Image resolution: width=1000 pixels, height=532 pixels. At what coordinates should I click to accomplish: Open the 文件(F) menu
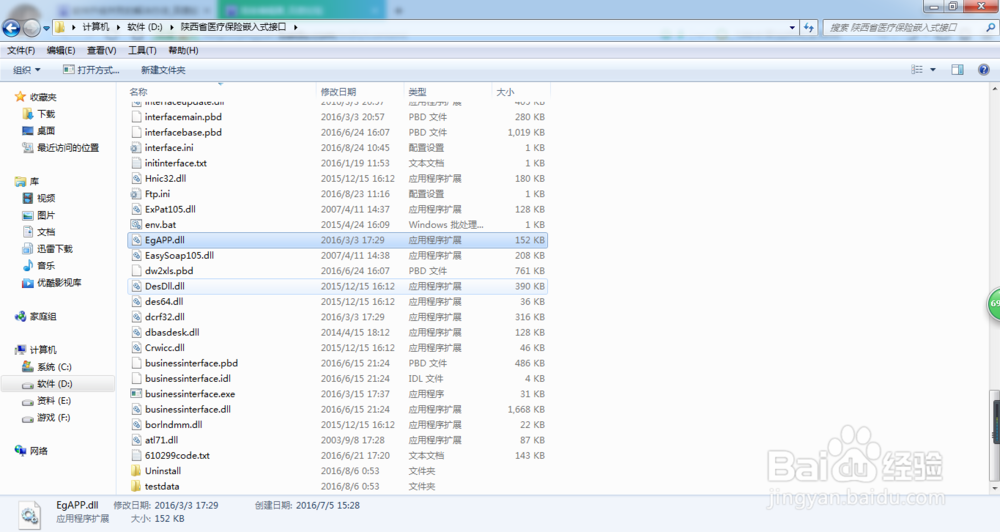[x=21, y=50]
